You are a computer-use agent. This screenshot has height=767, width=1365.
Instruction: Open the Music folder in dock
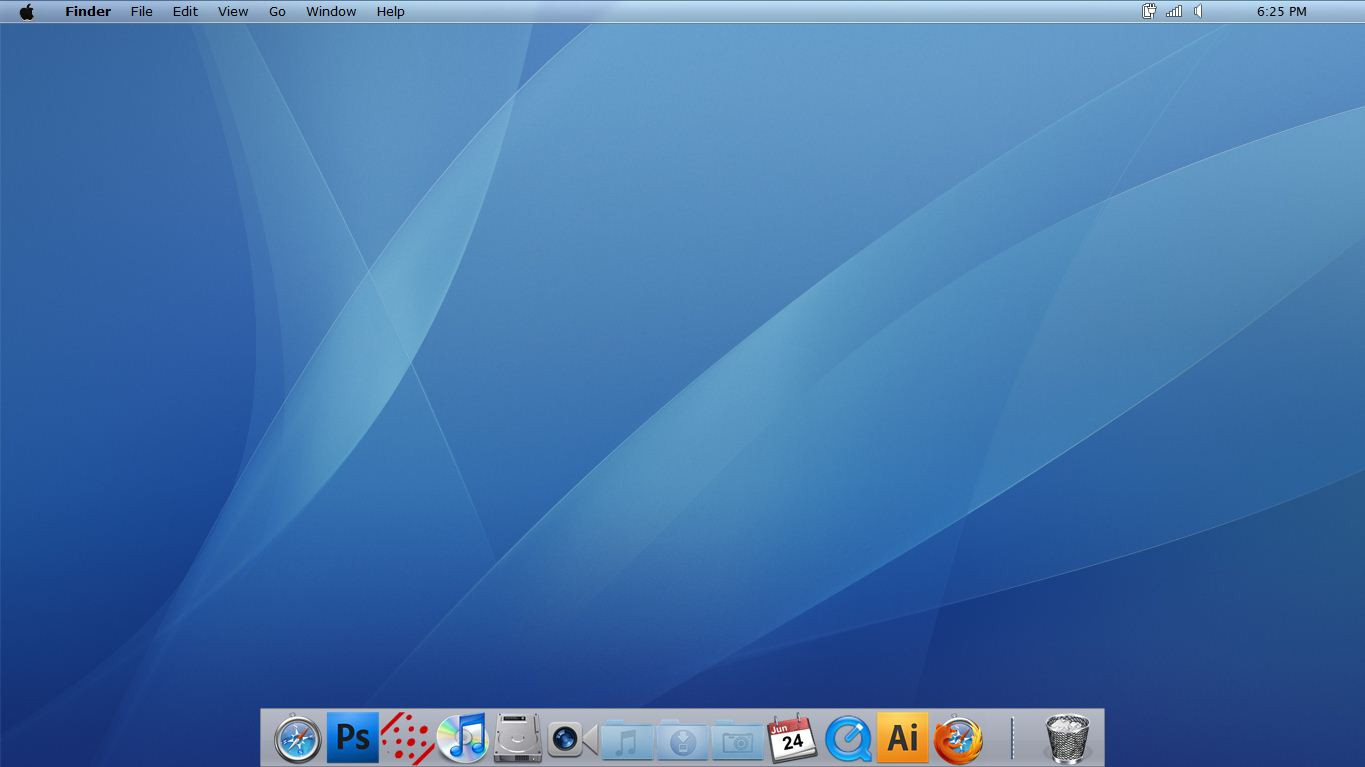(627, 740)
